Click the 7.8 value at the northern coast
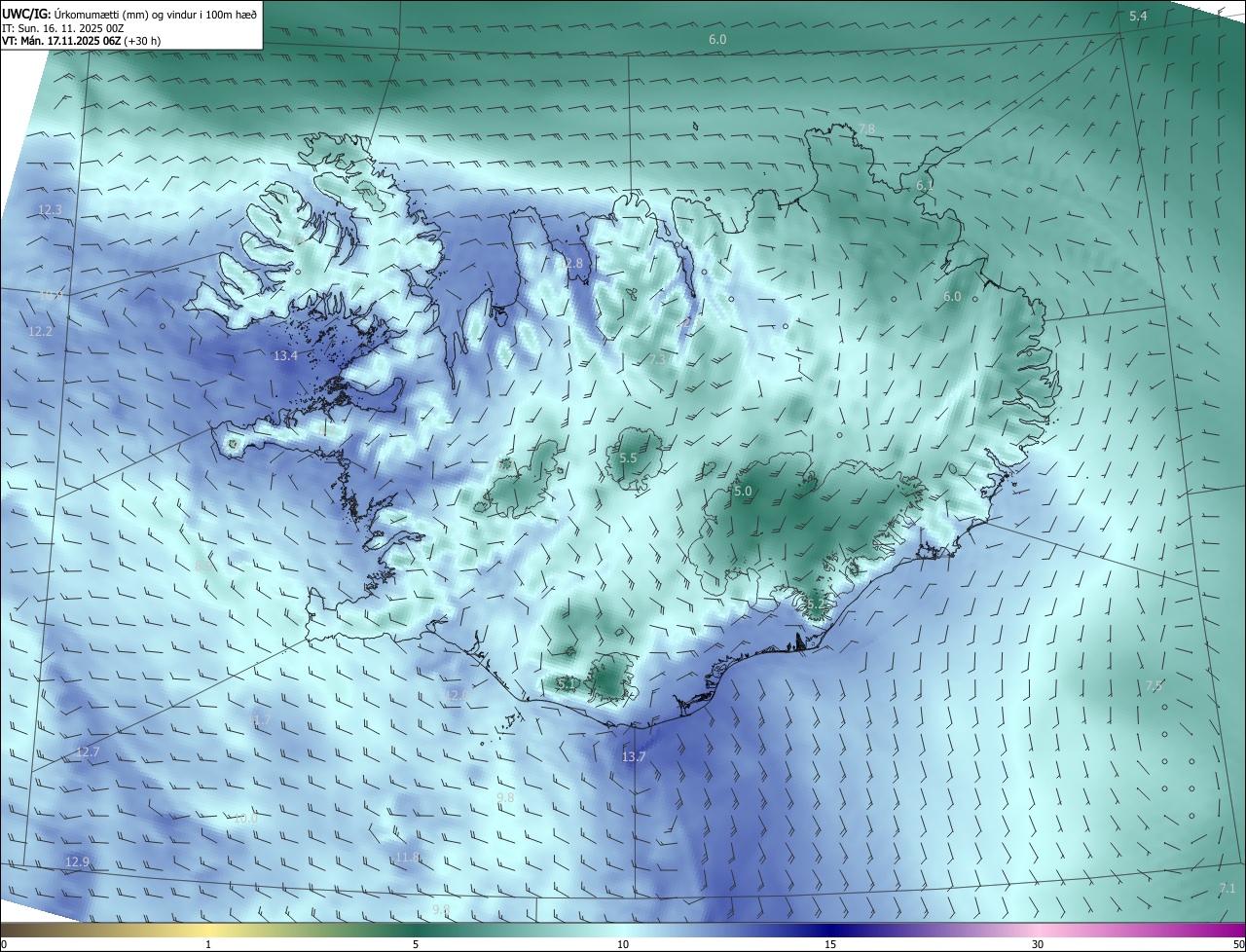The image size is (1246, 952). (866, 128)
